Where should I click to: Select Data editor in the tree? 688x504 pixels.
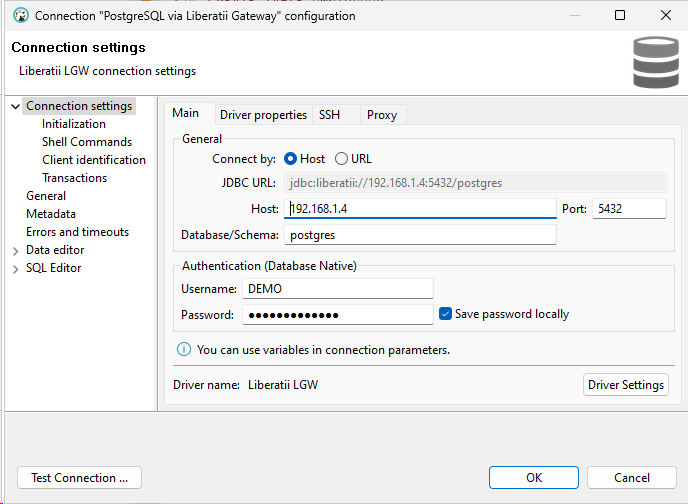[x=55, y=250]
